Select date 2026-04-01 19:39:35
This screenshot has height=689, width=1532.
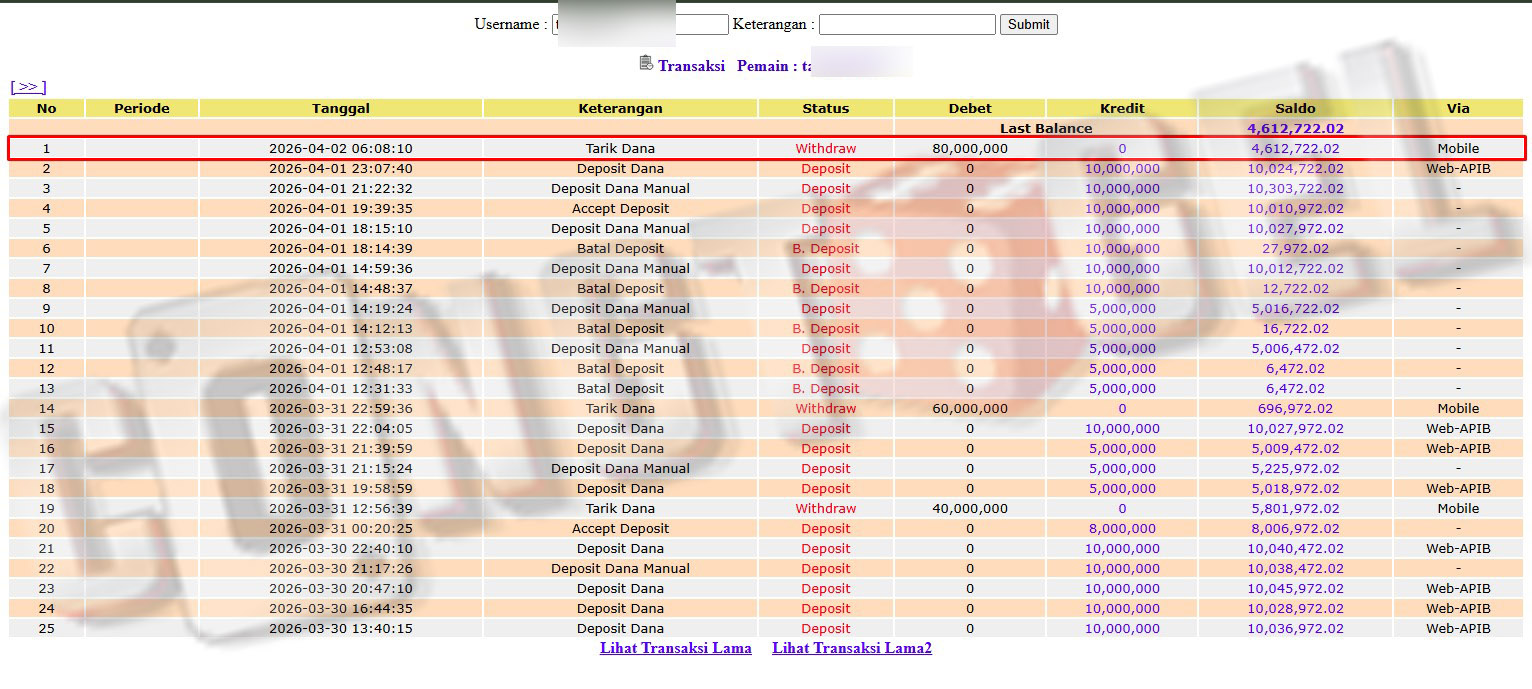[x=341, y=208]
